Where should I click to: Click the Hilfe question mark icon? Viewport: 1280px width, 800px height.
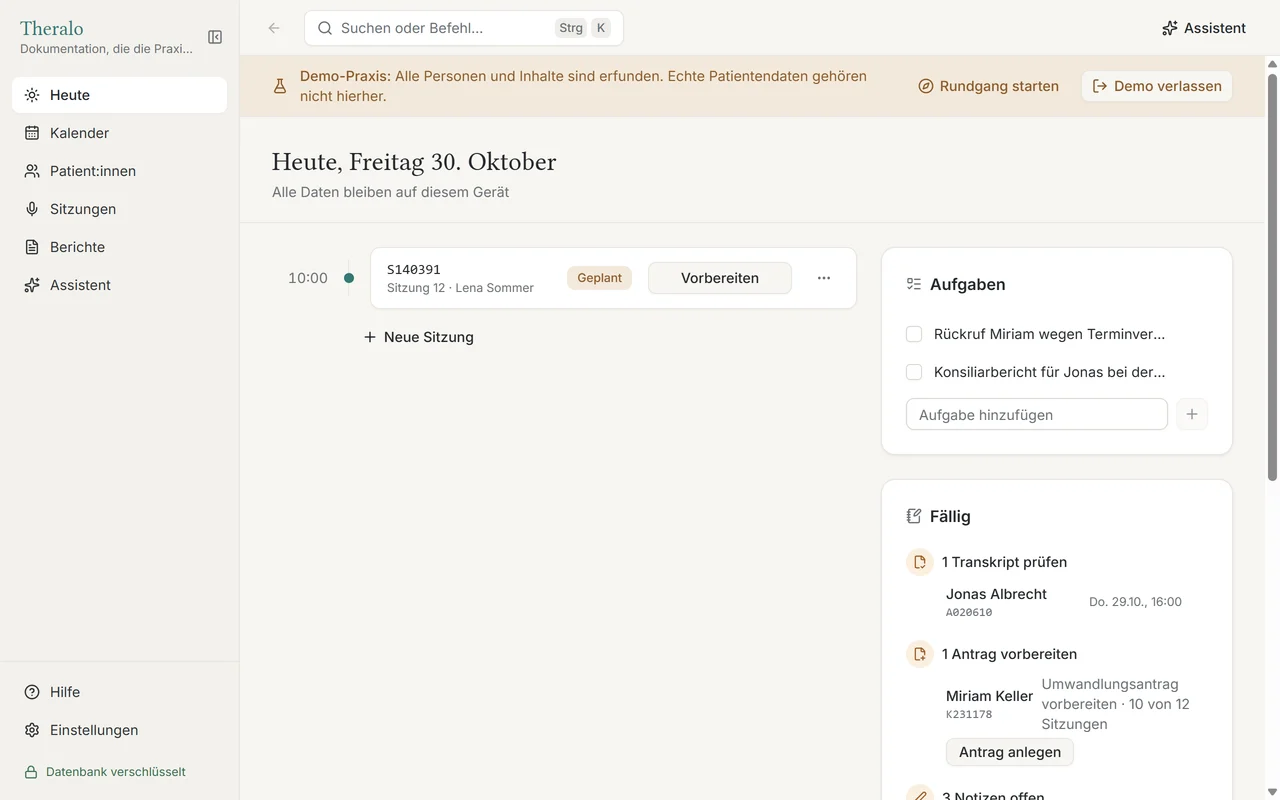(x=32, y=692)
